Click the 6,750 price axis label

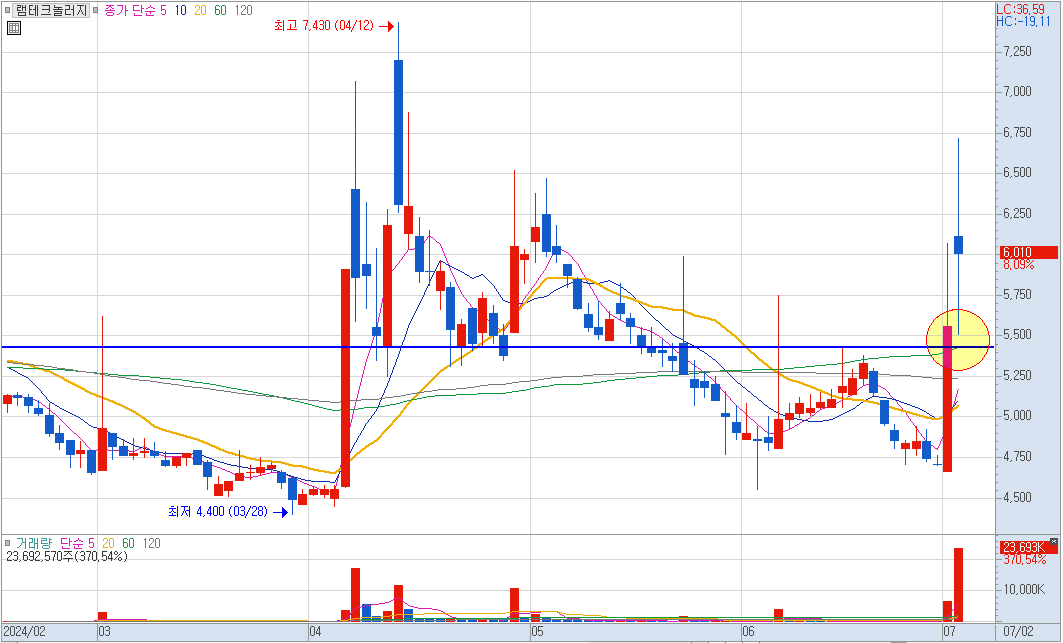[x=1017, y=132]
